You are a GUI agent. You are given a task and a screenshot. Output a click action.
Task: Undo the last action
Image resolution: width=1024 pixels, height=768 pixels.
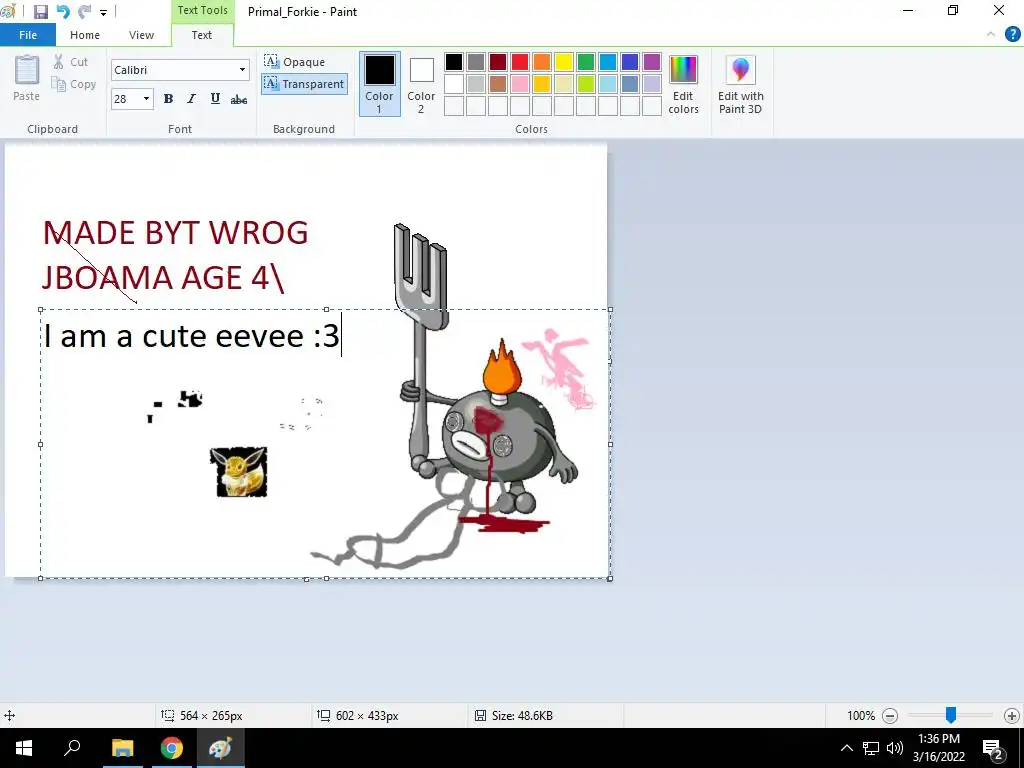tap(63, 11)
